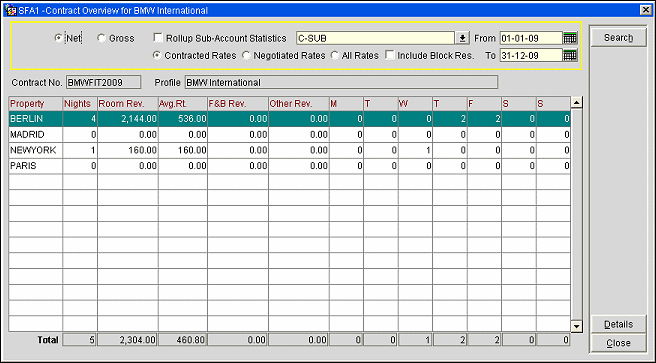Click the Room Rev. column header

click(128, 104)
